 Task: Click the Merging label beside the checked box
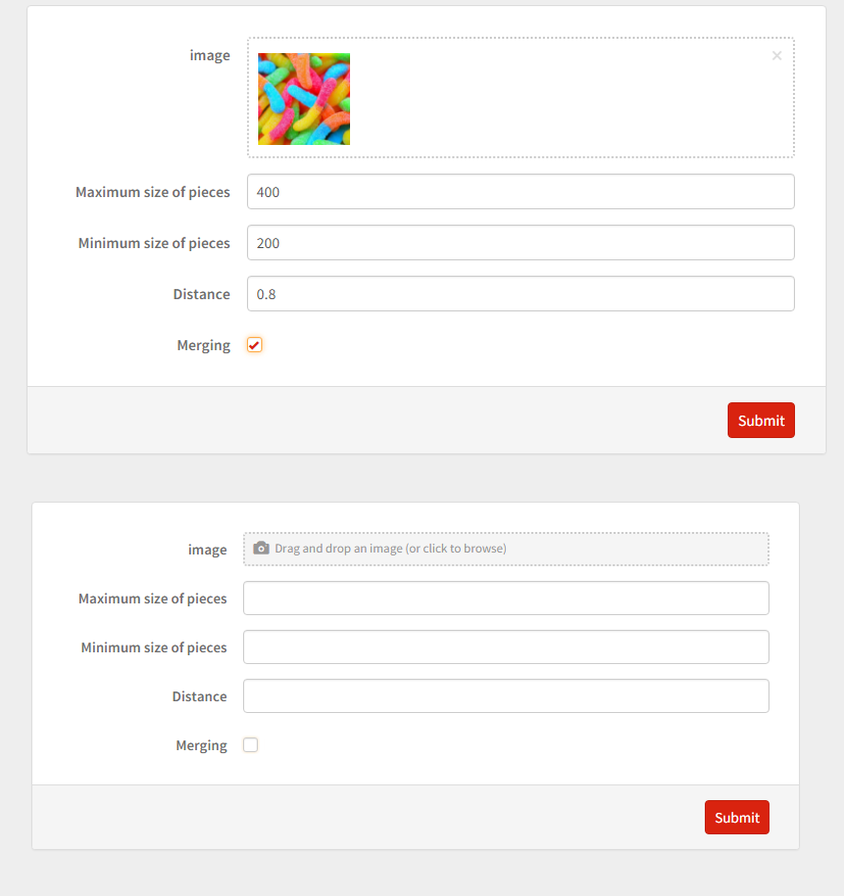point(203,346)
